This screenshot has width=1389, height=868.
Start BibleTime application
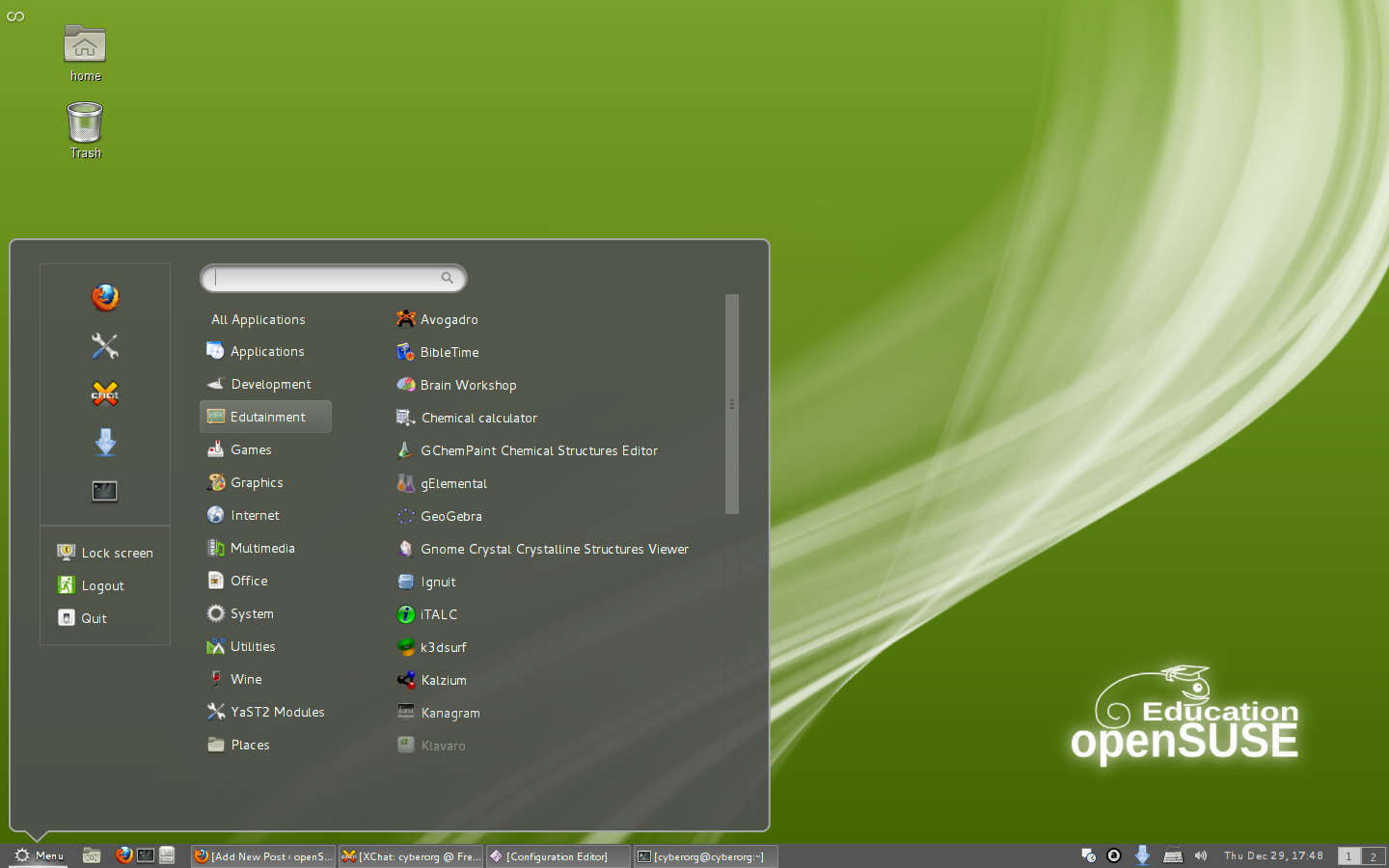coord(438,352)
